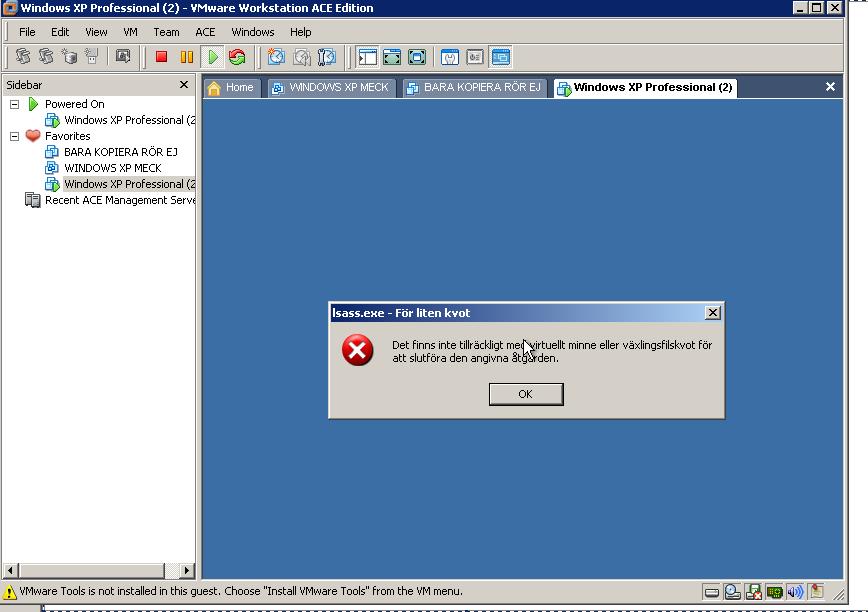Click the sidebar horizontal scrollbar thumb
Screen dimensions: 868x612
click(91, 570)
